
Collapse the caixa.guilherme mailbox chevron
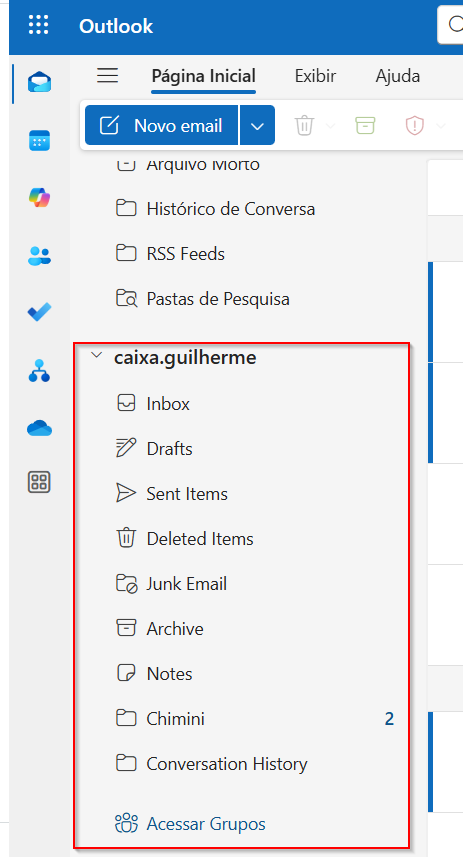pos(97,355)
